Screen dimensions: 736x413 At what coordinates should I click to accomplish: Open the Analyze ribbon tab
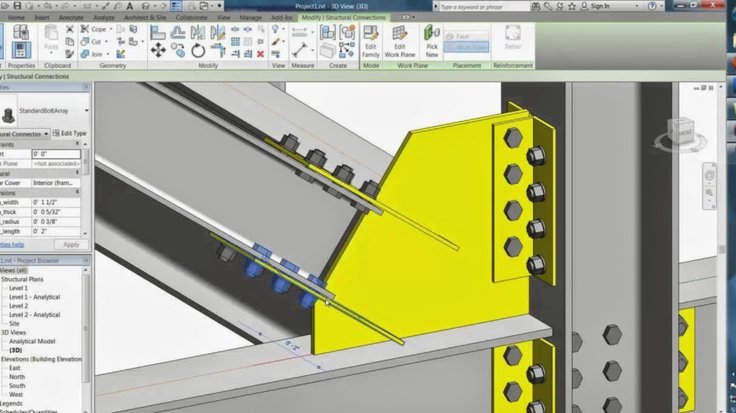coord(104,17)
